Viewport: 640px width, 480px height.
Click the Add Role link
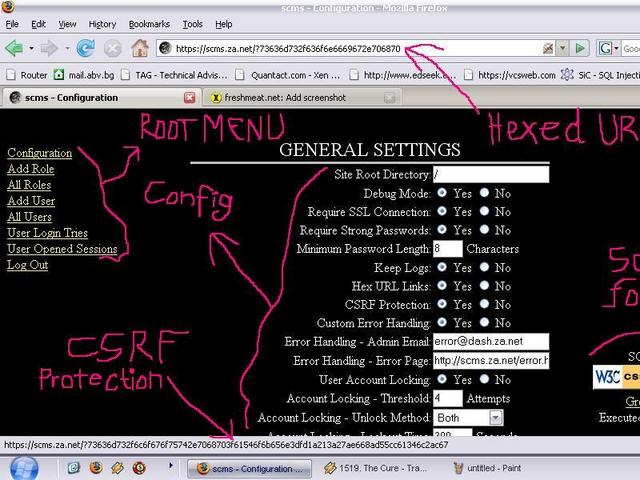pos(31,169)
